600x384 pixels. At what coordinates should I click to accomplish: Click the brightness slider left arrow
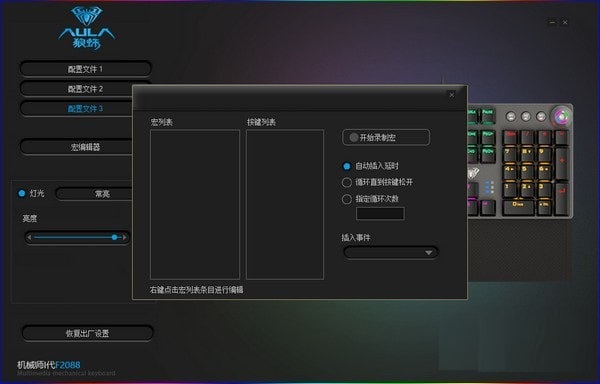coord(29,237)
